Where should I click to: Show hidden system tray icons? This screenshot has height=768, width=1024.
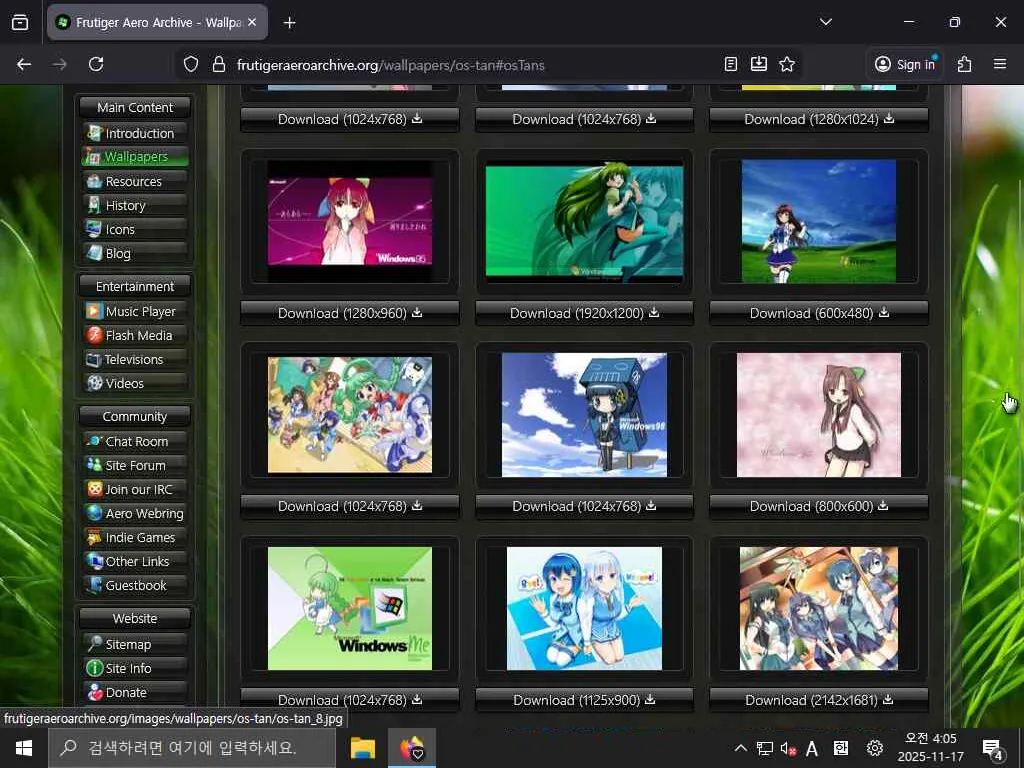[x=741, y=748]
